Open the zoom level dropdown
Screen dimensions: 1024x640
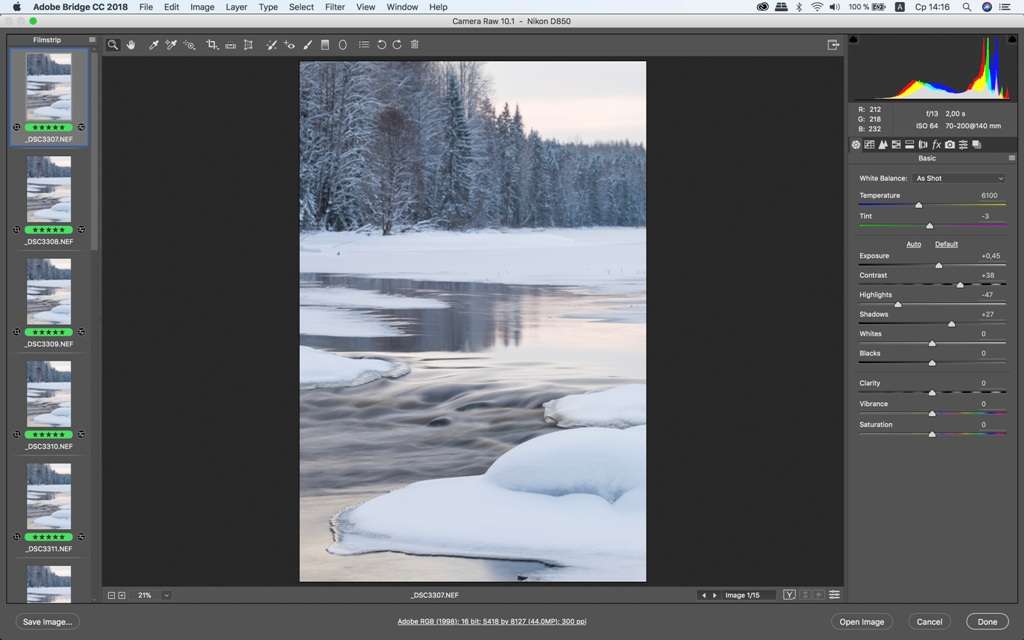[166, 595]
